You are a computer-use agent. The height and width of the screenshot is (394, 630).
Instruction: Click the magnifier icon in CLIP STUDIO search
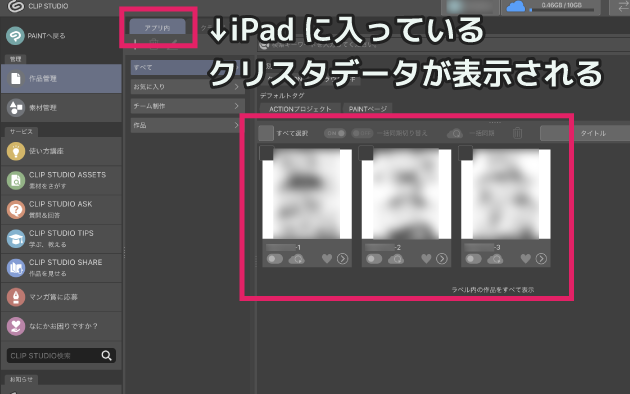click(106, 355)
